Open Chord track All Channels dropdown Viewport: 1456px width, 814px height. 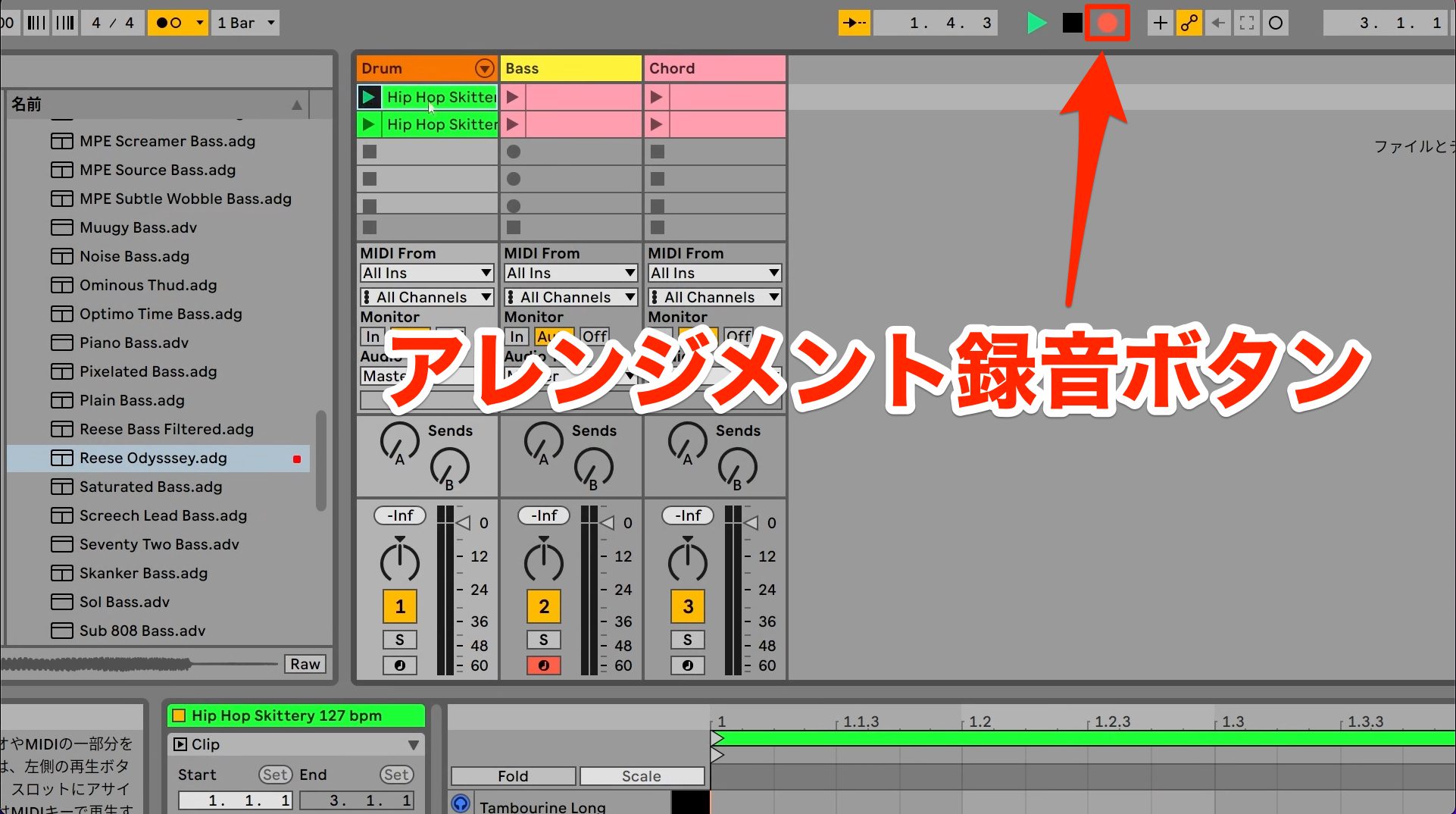coord(714,297)
